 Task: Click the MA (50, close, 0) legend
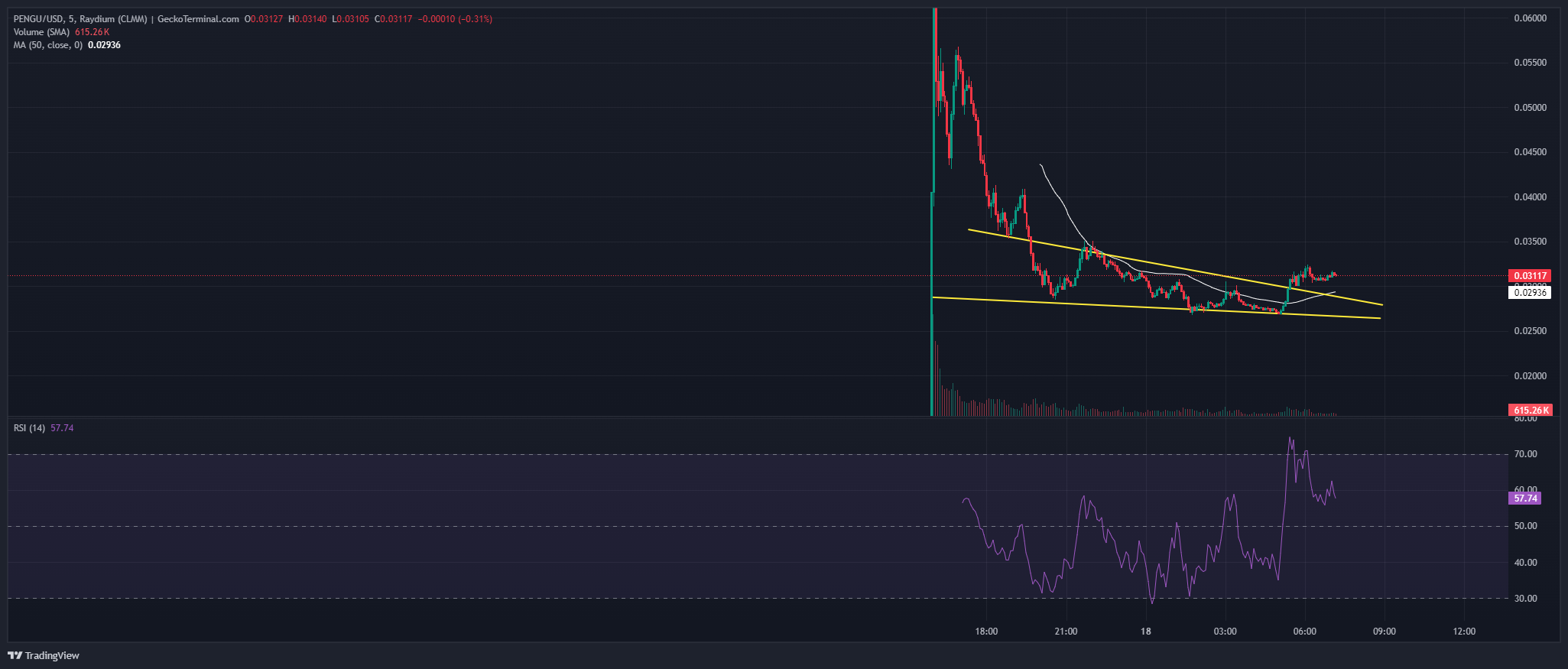pyautogui.click(x=47, y=45)
